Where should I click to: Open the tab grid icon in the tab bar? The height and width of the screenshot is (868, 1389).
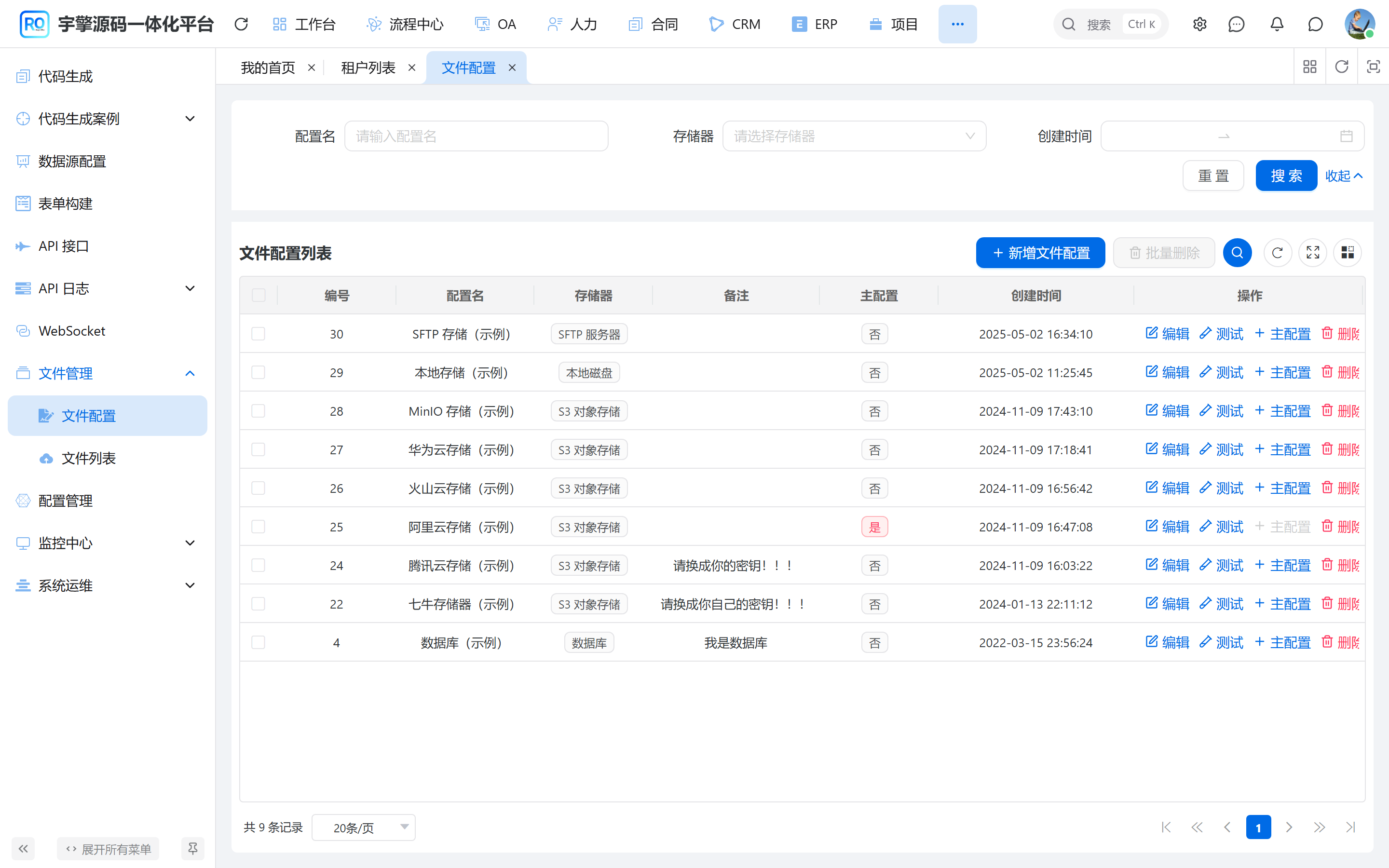click(x=1310, y=67)
